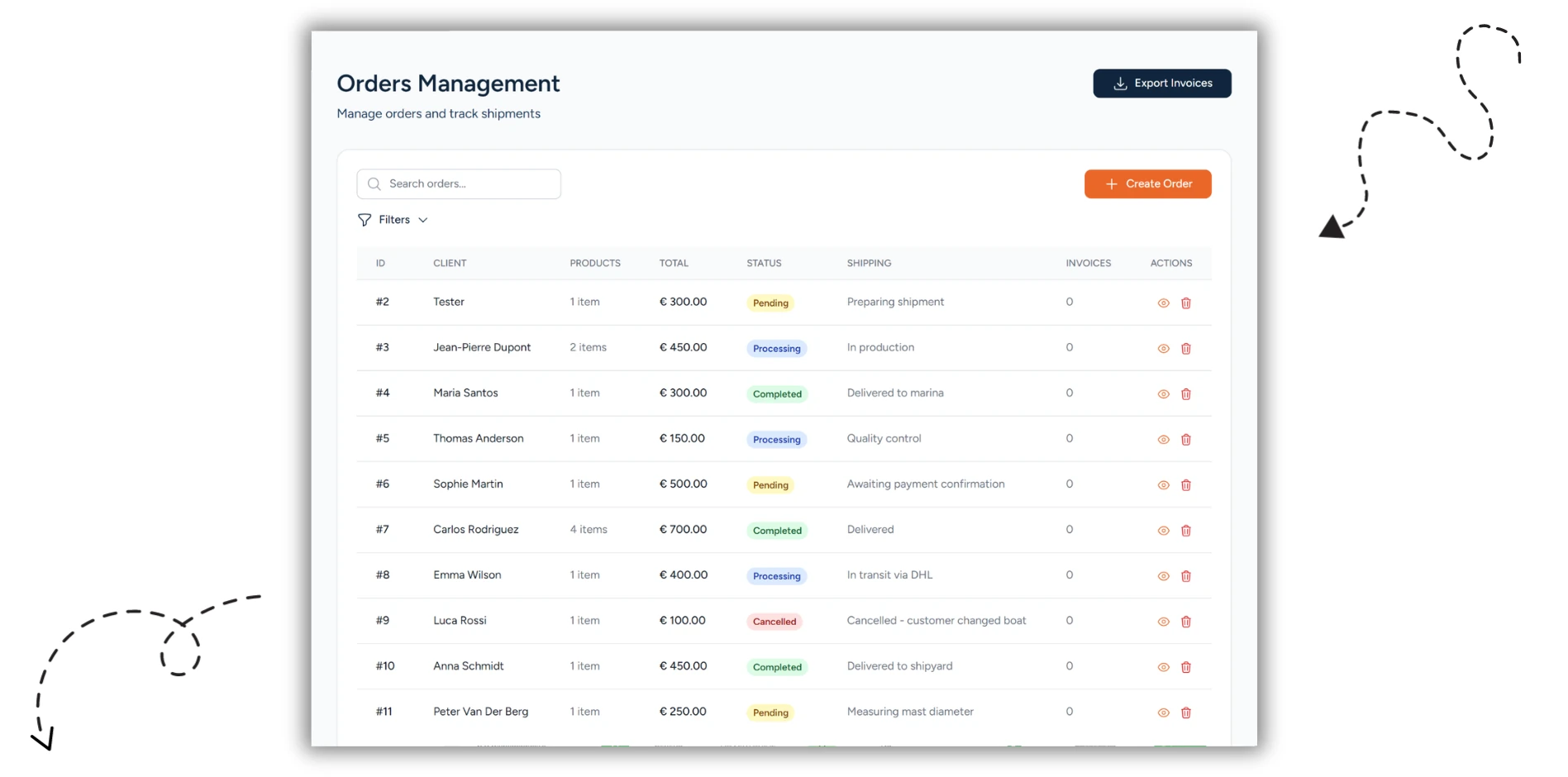Viewport: 1568px width, 777px height.
Task: Sort table by STATUS column header
Action: point(764,263)
